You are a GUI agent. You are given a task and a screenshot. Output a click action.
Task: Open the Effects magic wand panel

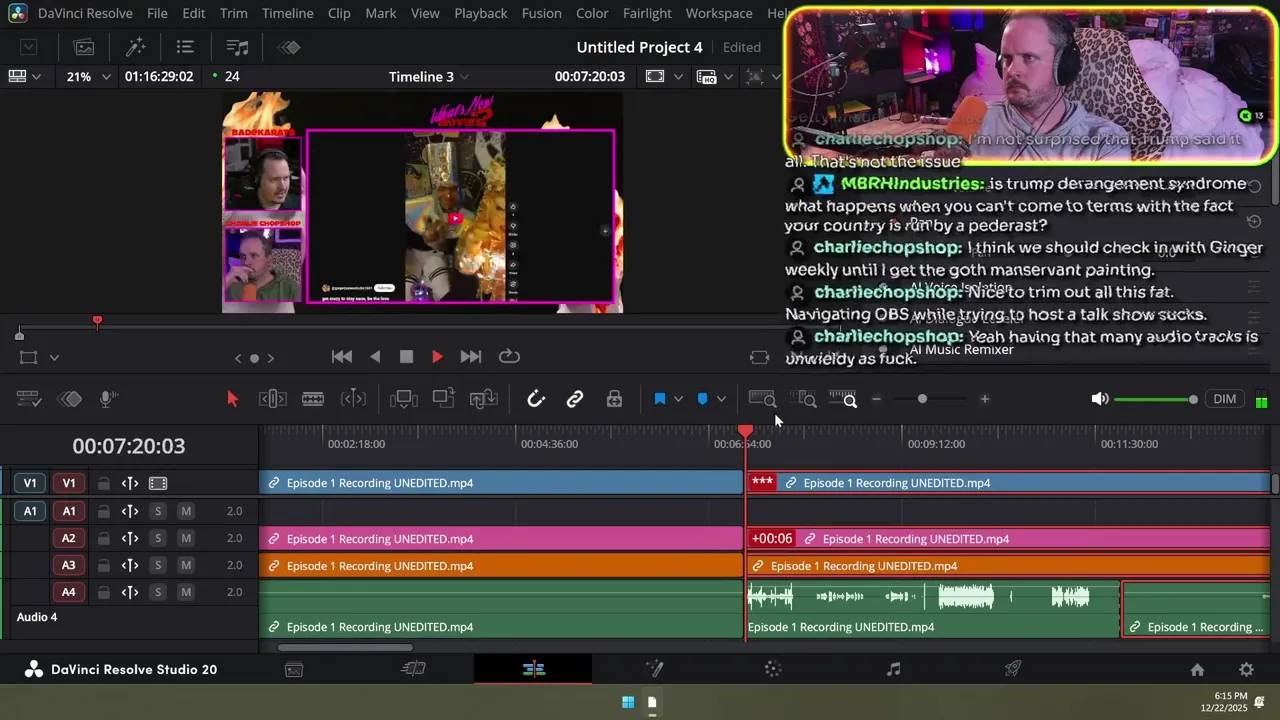[135, 47]
